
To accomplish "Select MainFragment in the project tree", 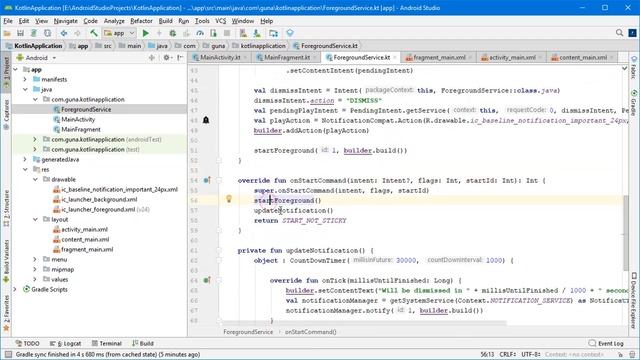I will click(x=81, y=129).
